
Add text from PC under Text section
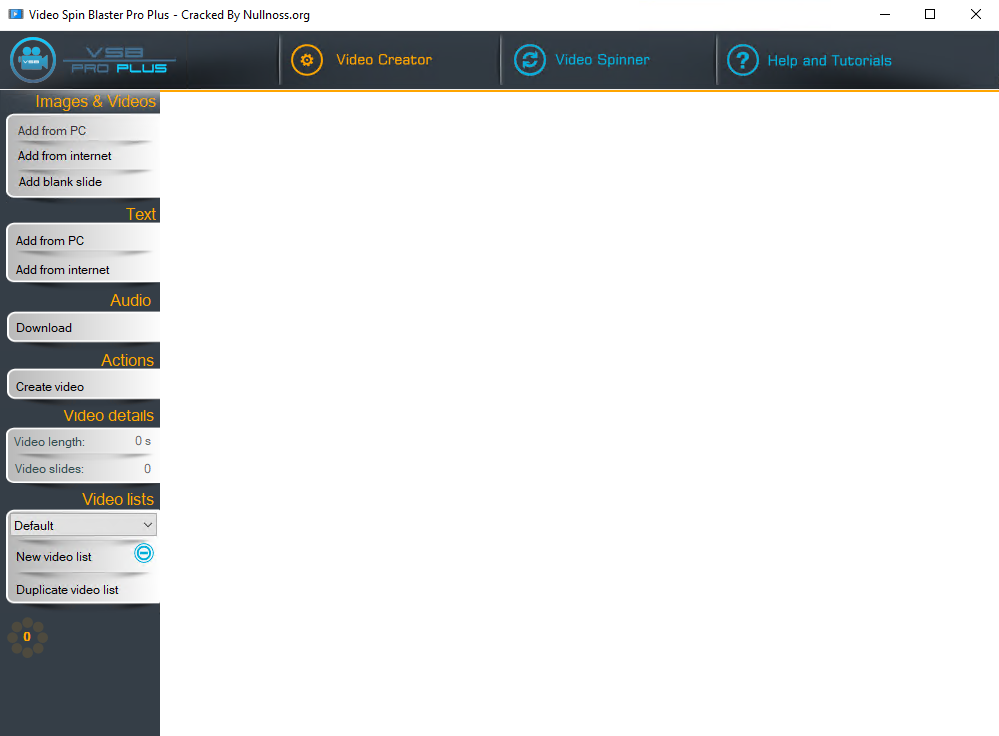[50, 241]
